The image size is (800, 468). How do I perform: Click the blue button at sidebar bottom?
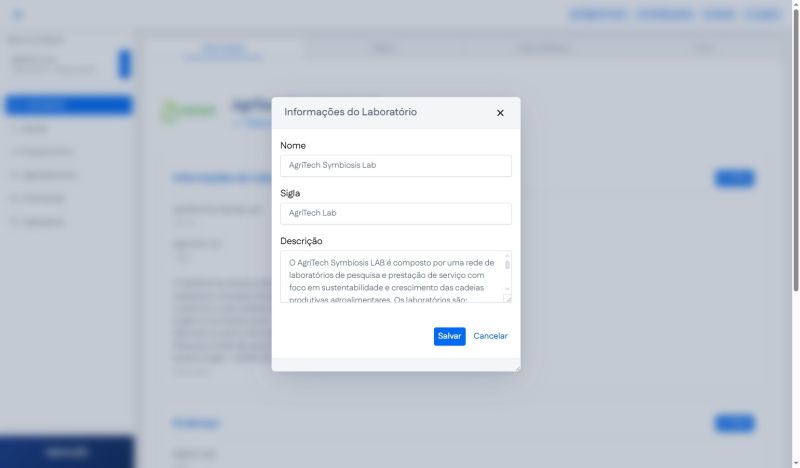click(67, 452)
